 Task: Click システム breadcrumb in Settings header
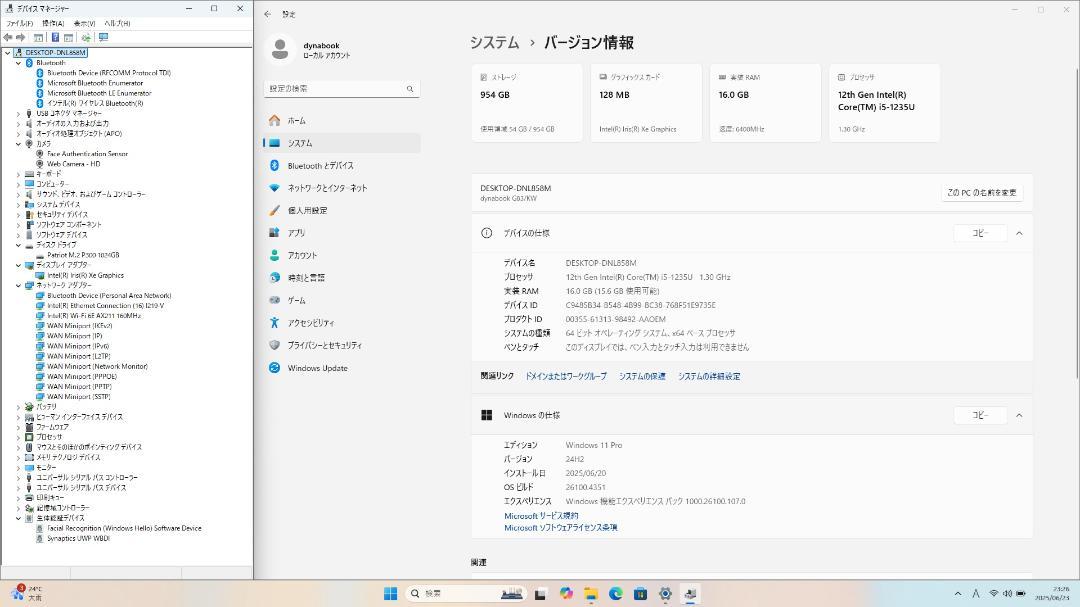[495, 43]
